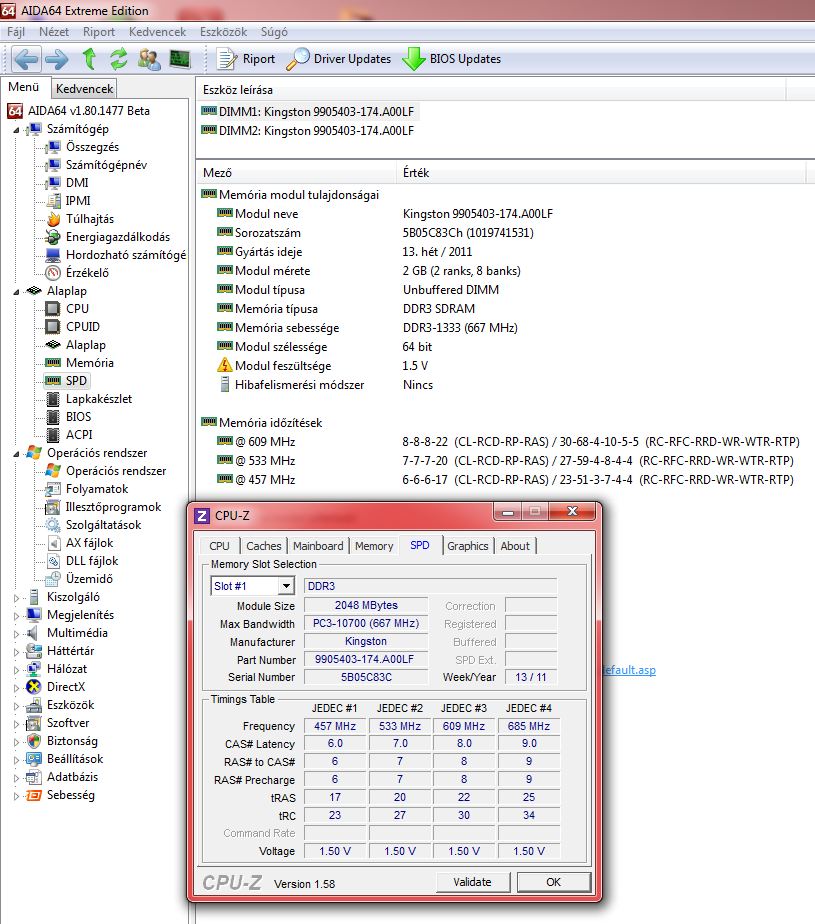Open the BIOS tree item
The width and height of the screenshot is (815, 924).
pyautogui.click(x=78, y=417)
